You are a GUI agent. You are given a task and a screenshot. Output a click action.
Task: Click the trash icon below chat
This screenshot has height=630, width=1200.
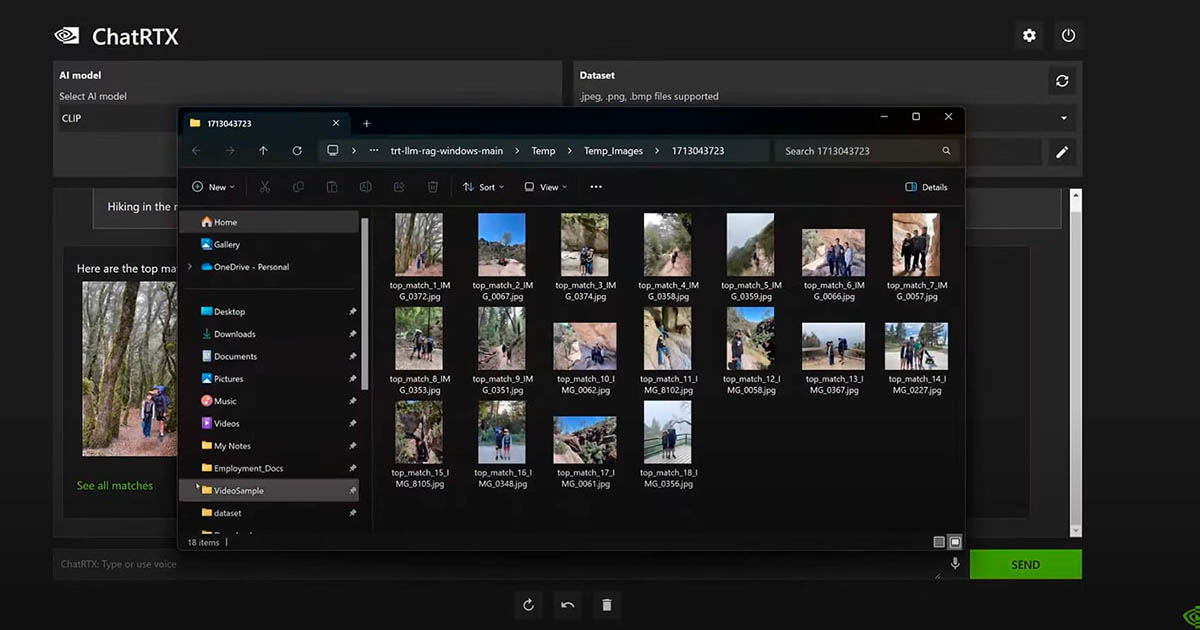[x=606, y=604]
